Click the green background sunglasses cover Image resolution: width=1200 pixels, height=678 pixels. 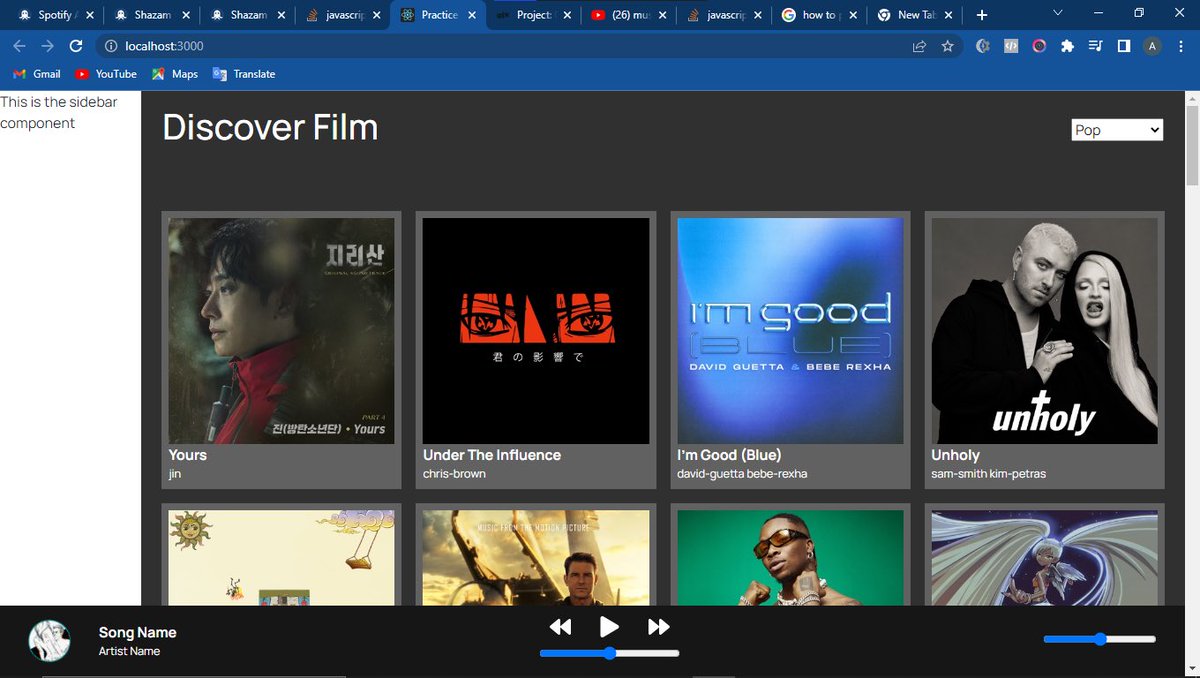tap(790, 558)
